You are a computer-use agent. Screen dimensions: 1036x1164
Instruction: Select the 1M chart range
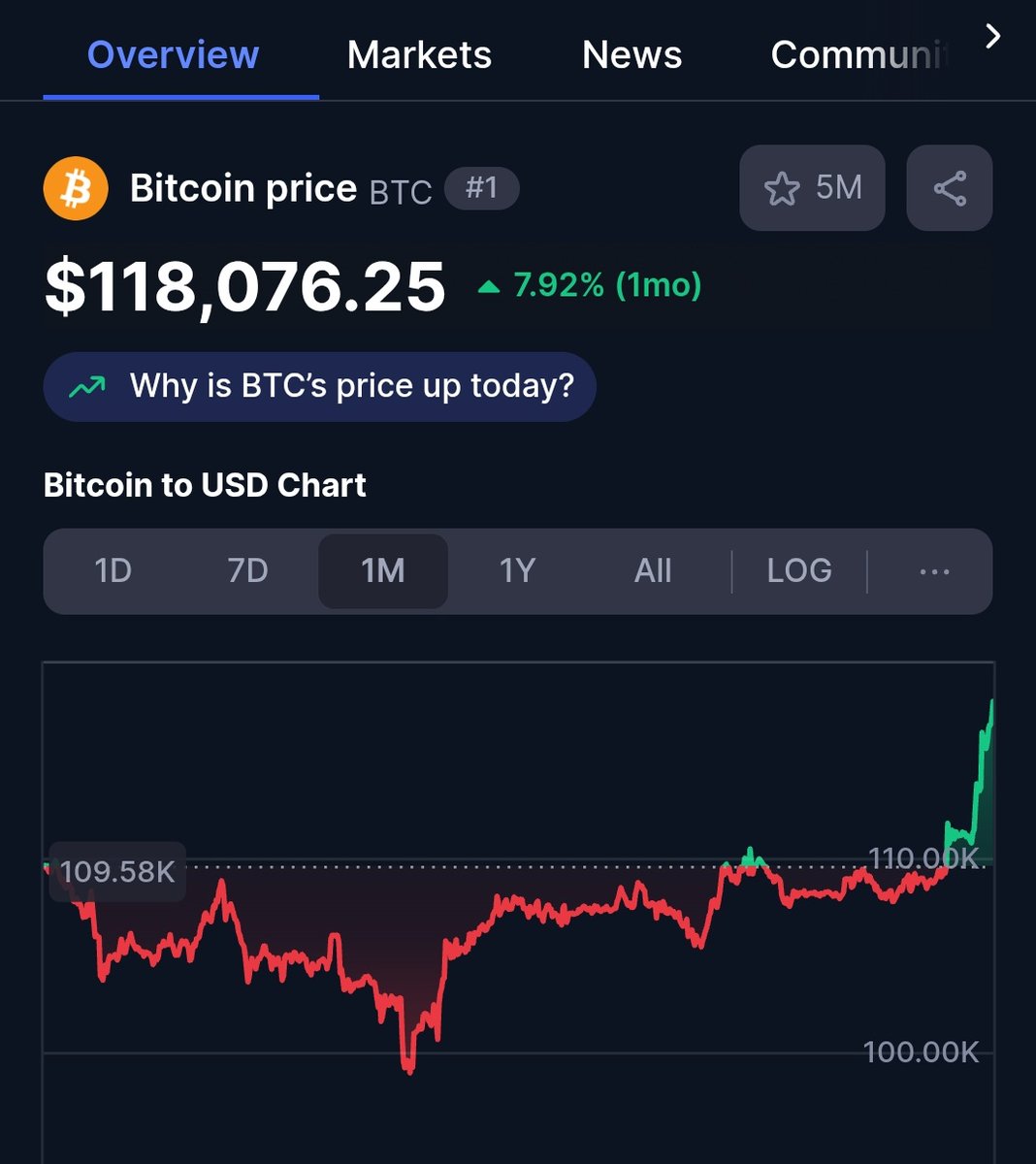tap(383, 570)
